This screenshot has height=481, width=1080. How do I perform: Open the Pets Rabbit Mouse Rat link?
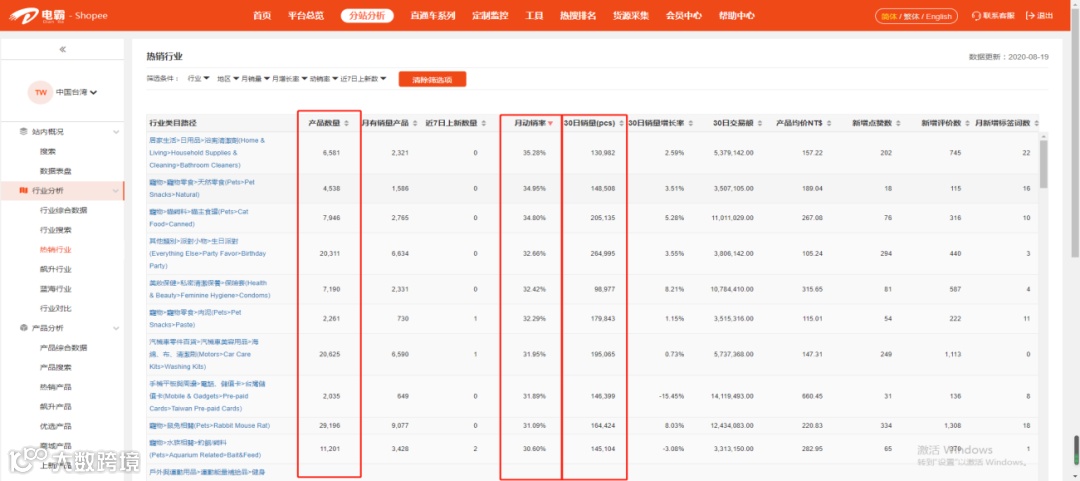[209, 426]
